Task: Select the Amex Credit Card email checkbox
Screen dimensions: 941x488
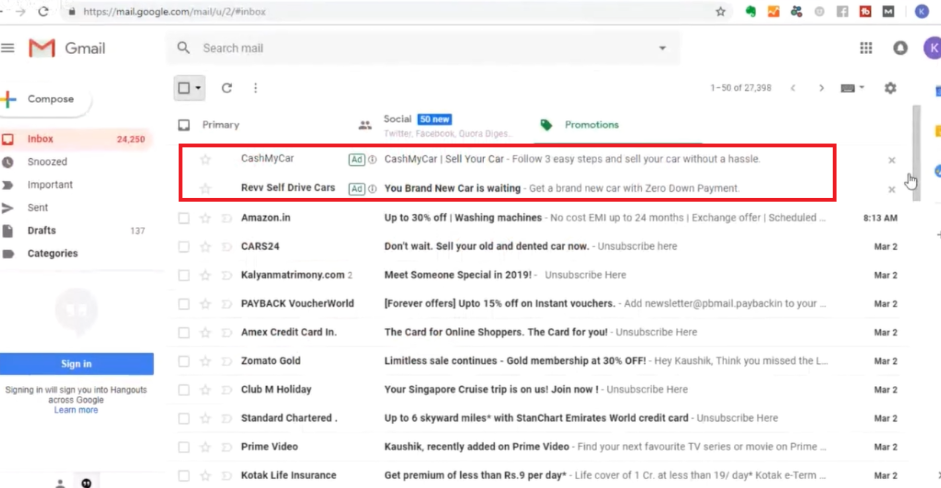Action: 184,333
